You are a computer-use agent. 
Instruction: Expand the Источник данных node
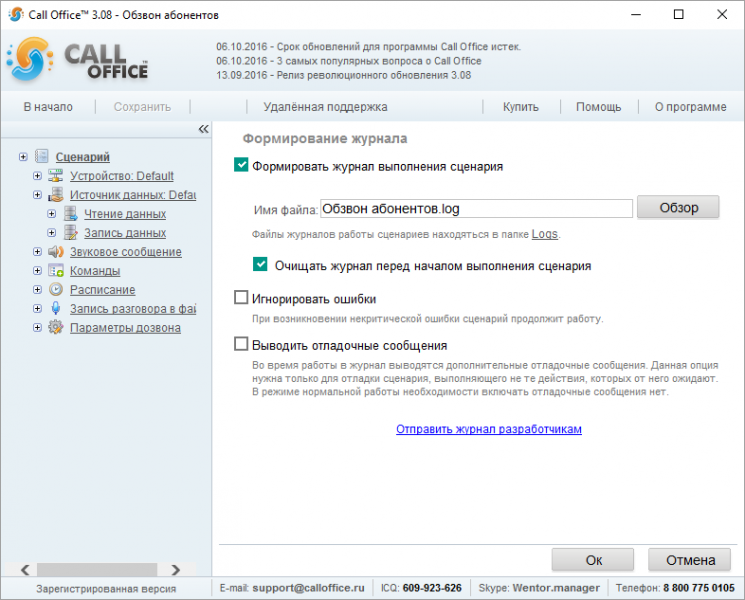37,195
